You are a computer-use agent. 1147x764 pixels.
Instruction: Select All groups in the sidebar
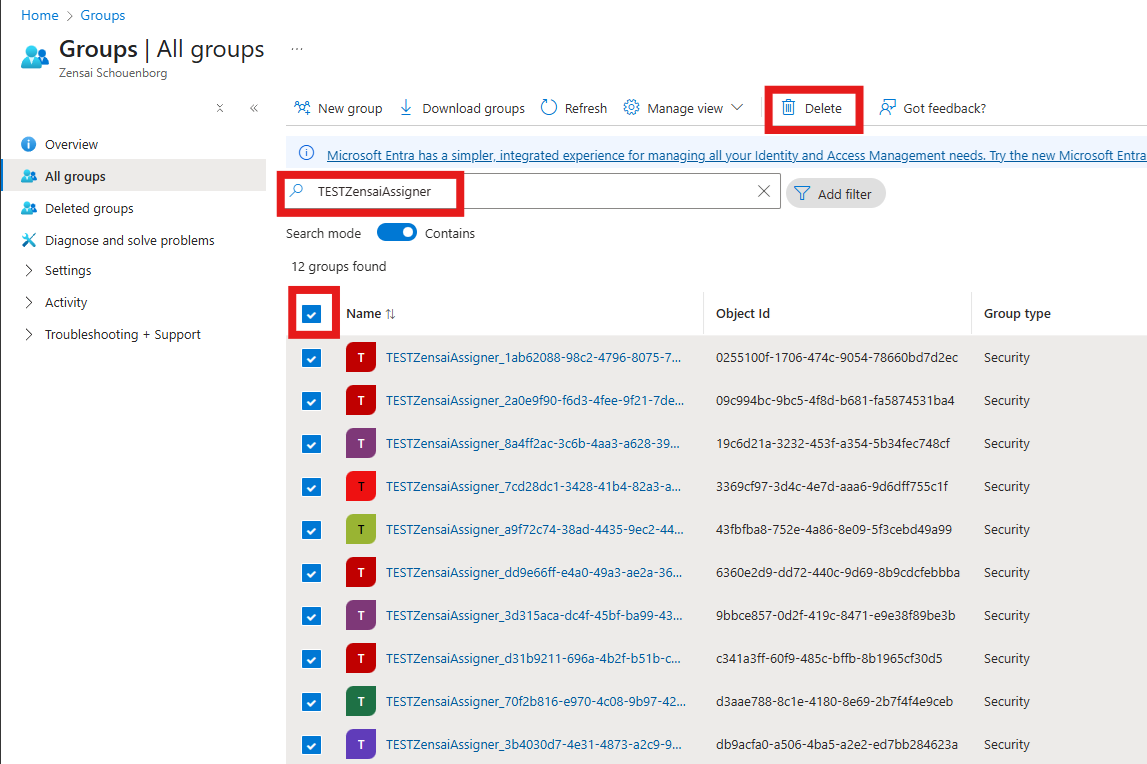coord(134,176)
